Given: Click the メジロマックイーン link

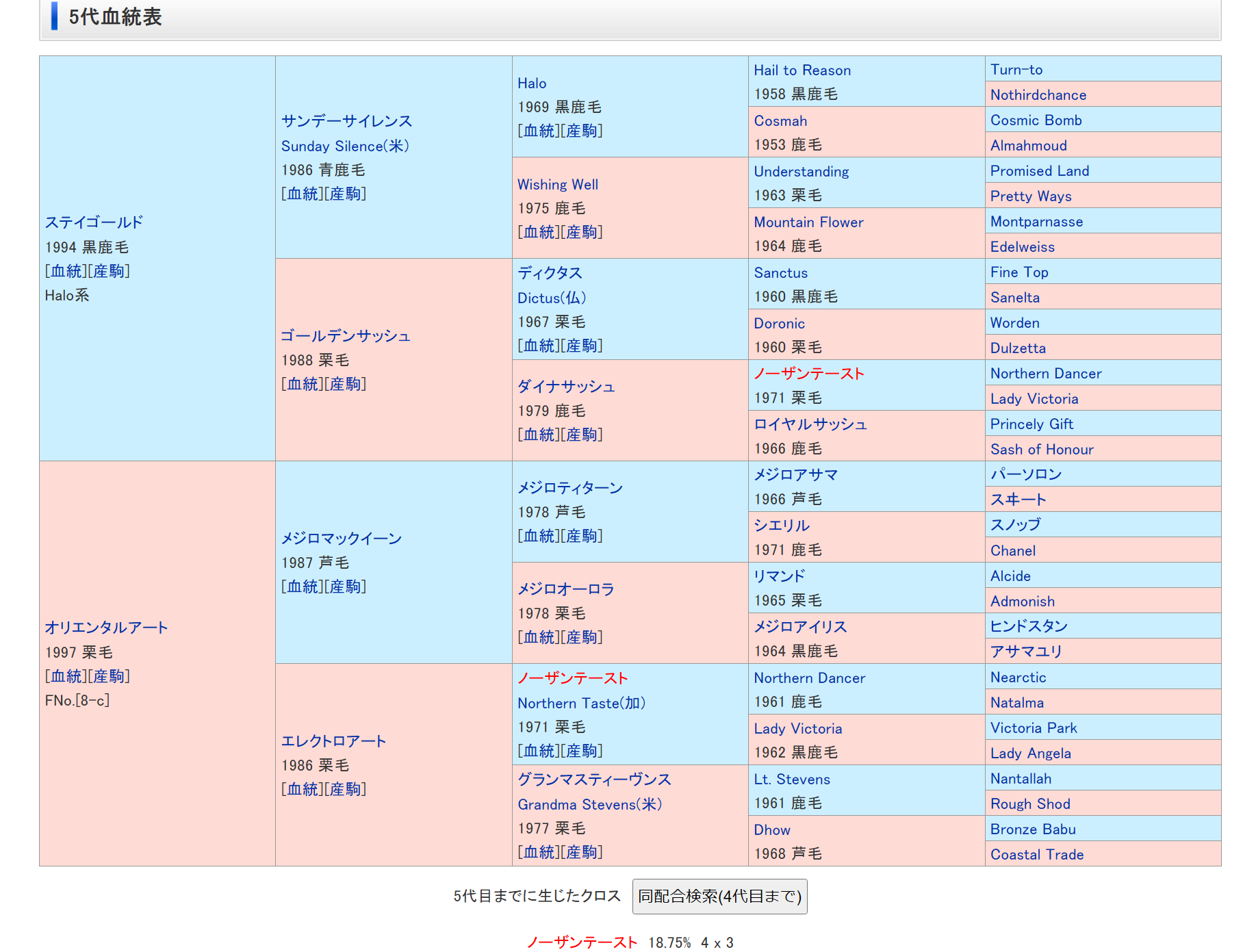Looking at the screenshot, I should 341,539.
